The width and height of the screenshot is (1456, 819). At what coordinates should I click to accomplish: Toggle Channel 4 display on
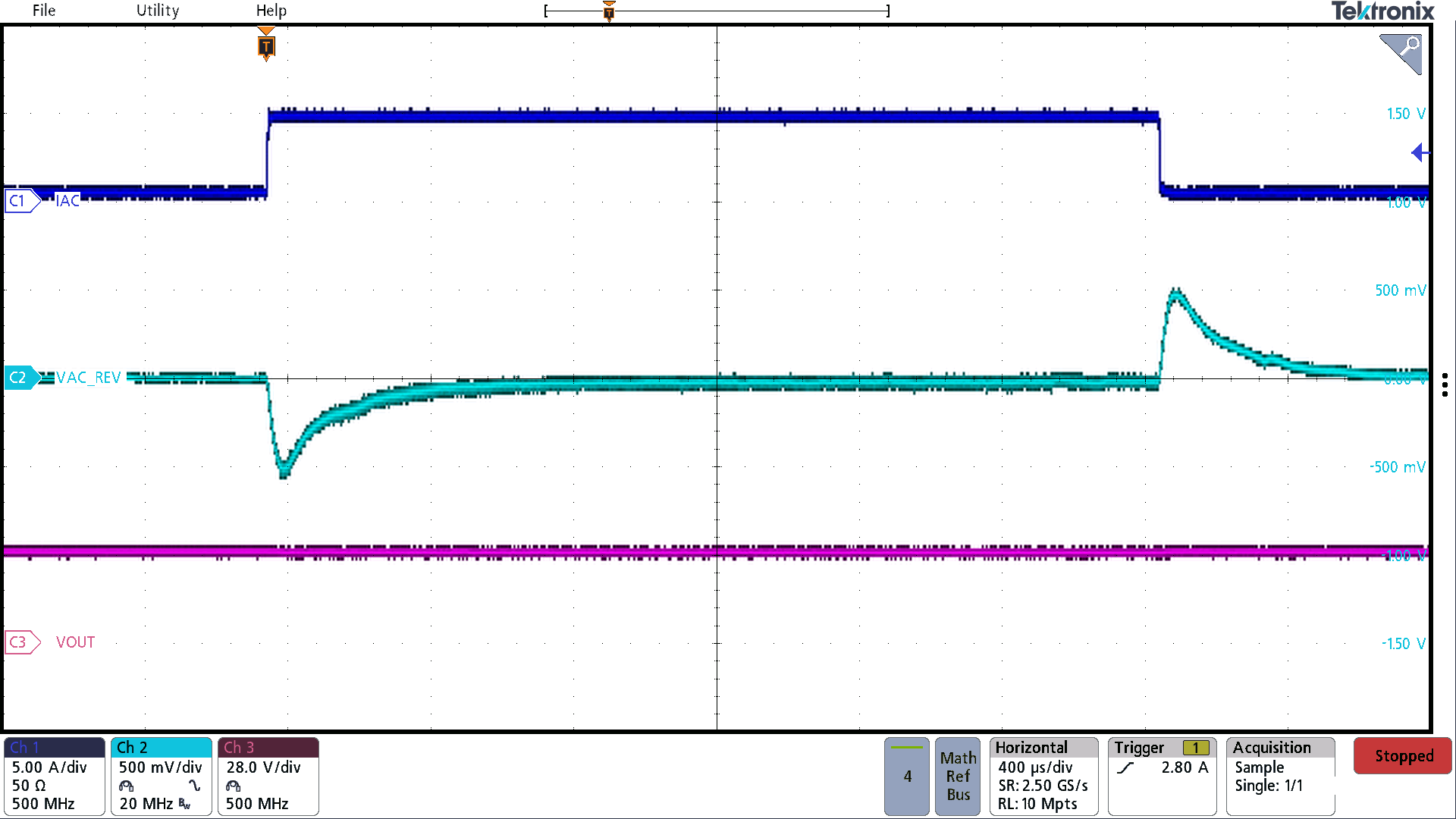click(x=906, y=777)
